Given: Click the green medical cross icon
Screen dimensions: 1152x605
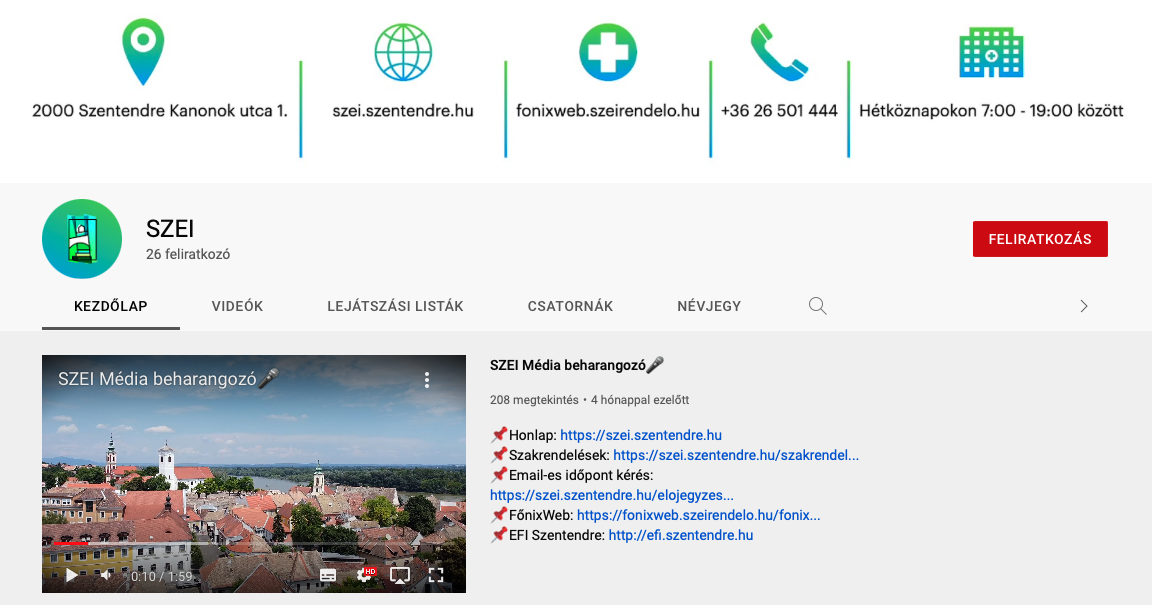Looking at the screenshot, I should 608,52.
